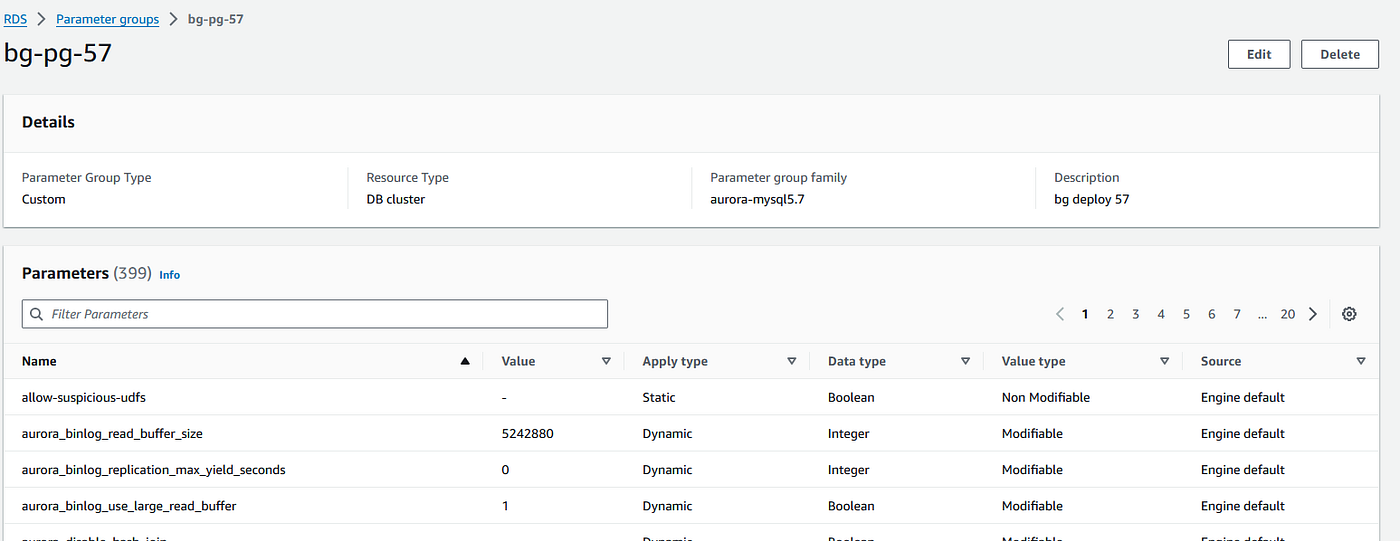Sort by Name ascending arrow
The height and width of the screenshot is (541, 1400).
click(464, 361)
